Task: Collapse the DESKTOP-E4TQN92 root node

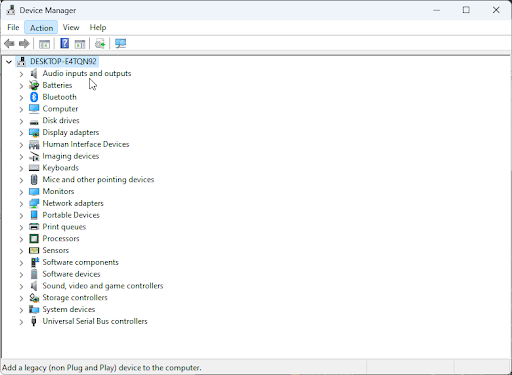Action: click(9, 62)
